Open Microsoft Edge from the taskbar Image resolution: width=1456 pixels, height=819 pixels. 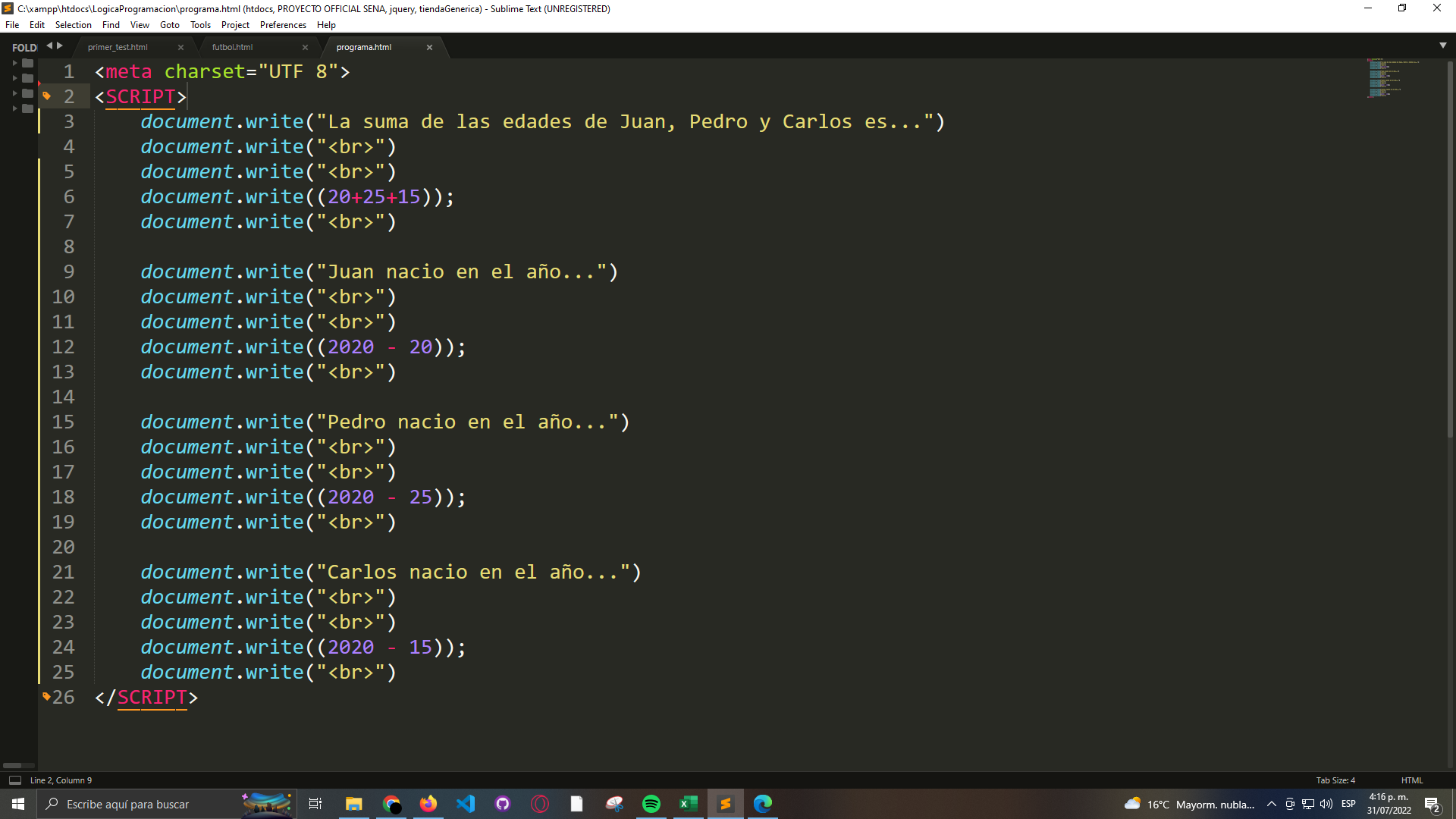pos(763,804)
